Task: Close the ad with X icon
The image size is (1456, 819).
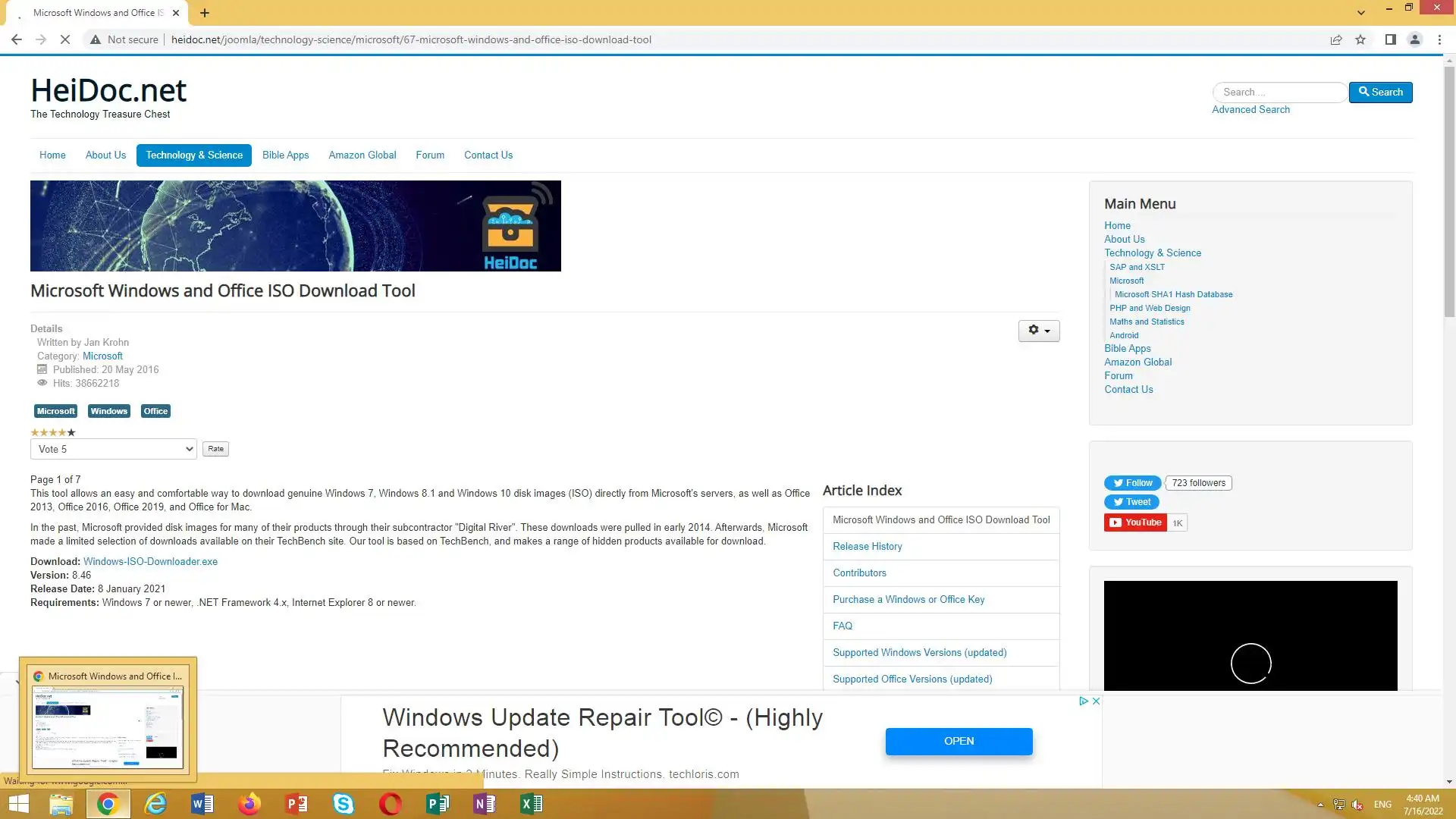Action: pos(1096,701)
